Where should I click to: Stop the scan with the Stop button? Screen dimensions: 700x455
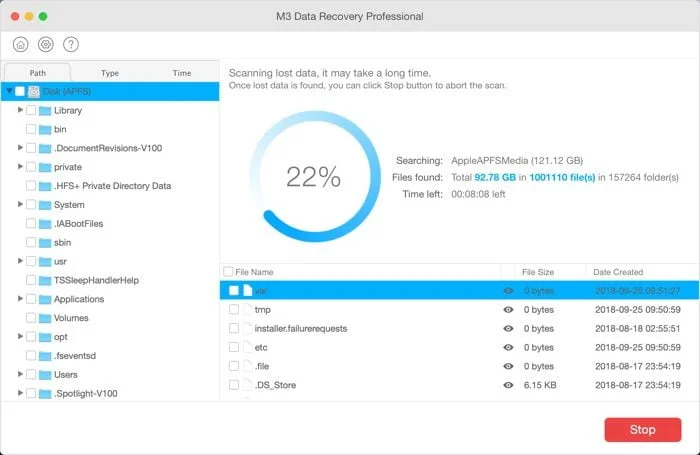click(x=643, y=430)
